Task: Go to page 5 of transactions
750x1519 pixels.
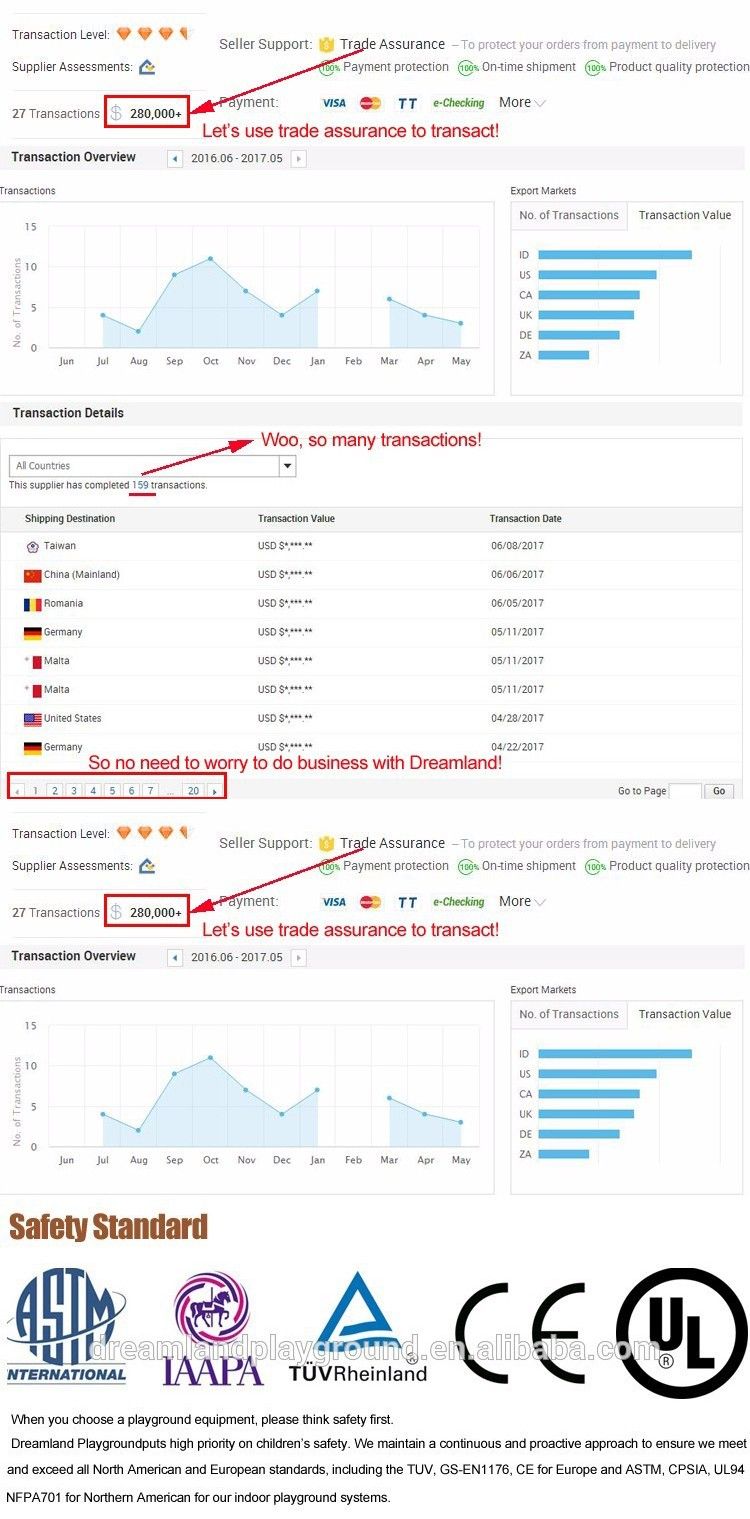Action: (x=112, y=791)
